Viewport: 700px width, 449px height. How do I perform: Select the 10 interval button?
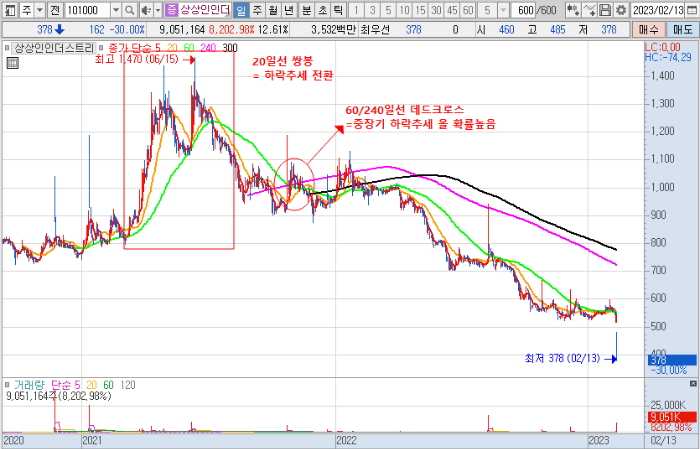pos(404,10)
